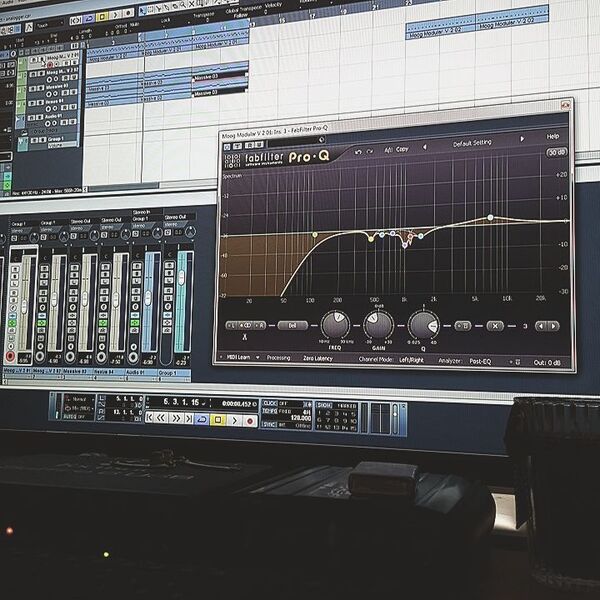600x600 pixels.
Task: Click Undo arrow in Pro-Q header
Action: point(358,152)
